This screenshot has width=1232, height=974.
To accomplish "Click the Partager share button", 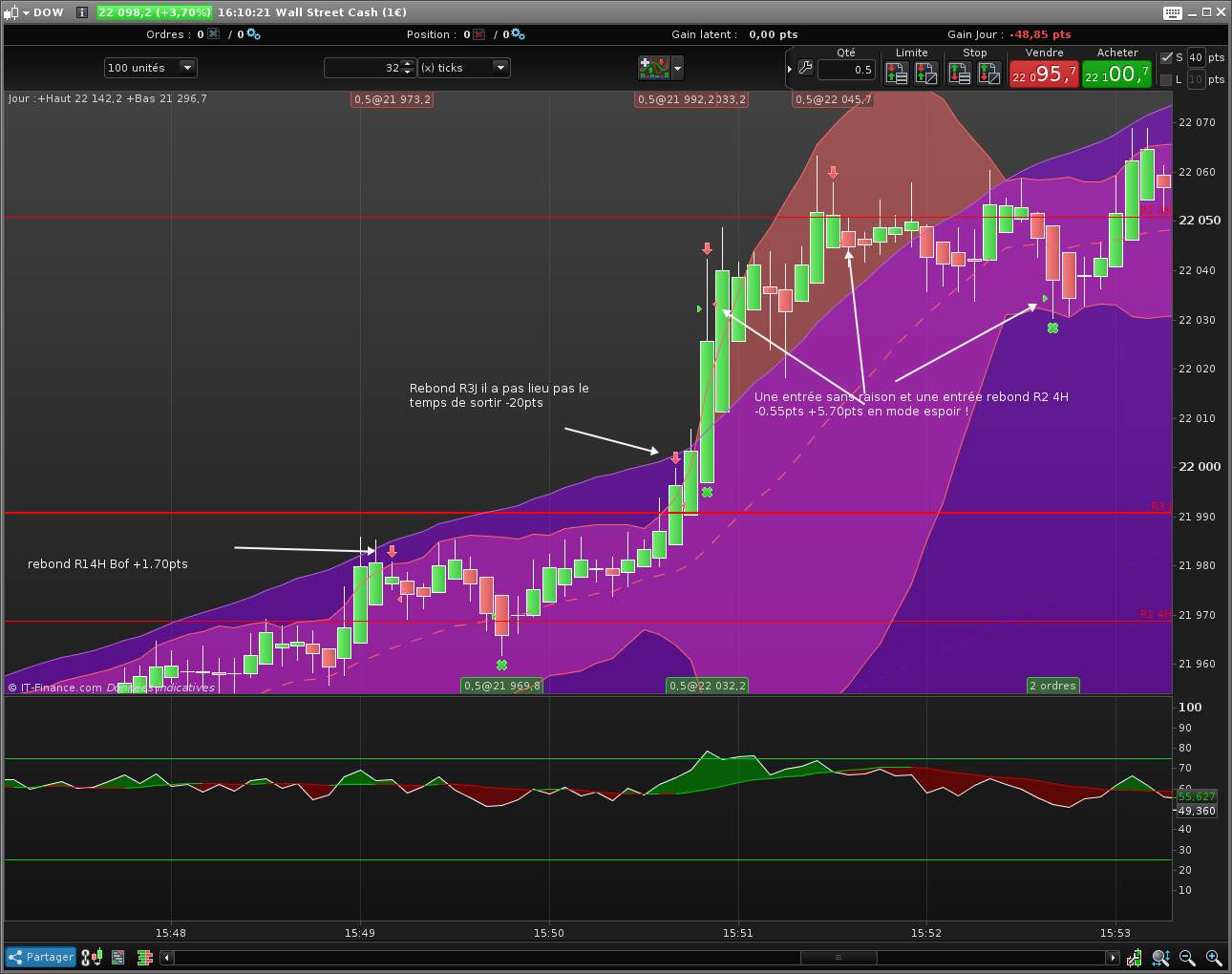I will (x=41, y=957).
